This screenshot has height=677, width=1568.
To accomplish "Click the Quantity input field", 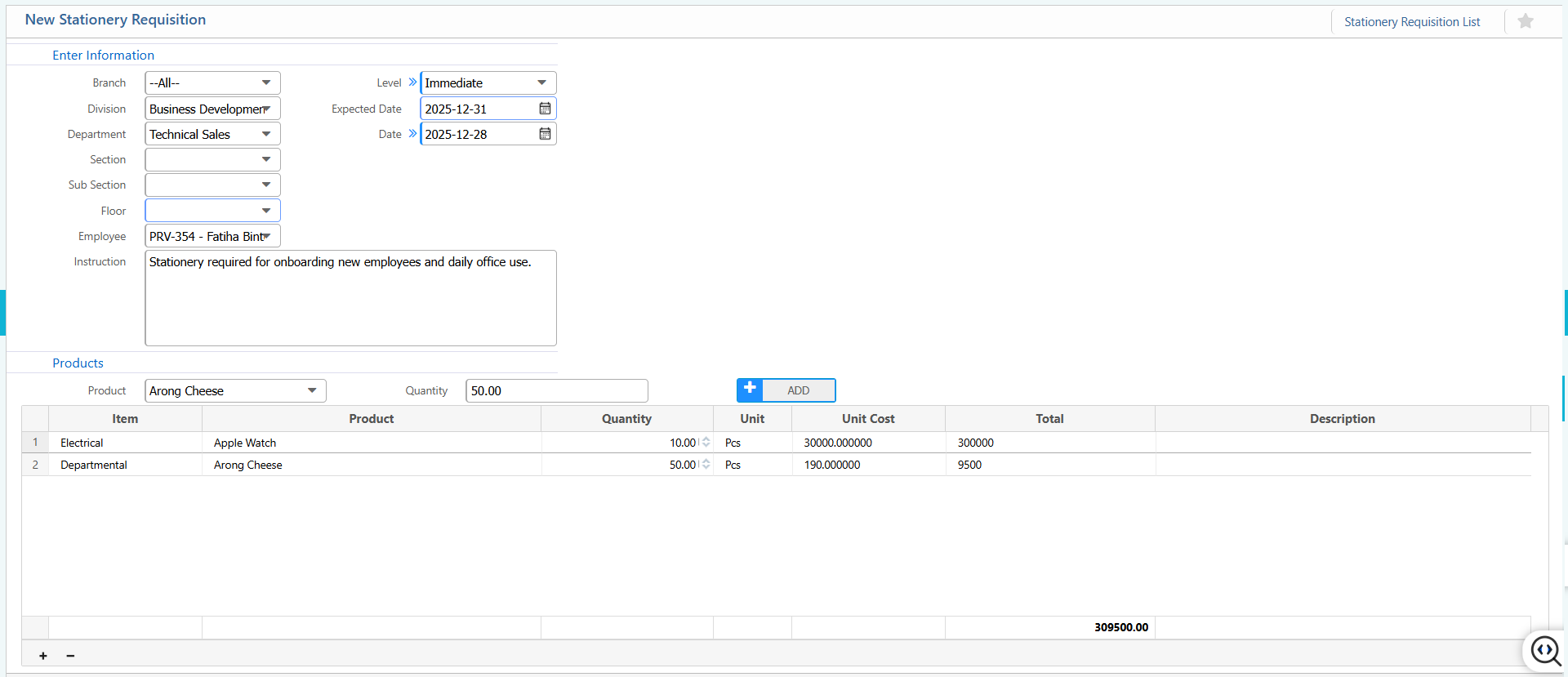I will click(x=557, y=390).
